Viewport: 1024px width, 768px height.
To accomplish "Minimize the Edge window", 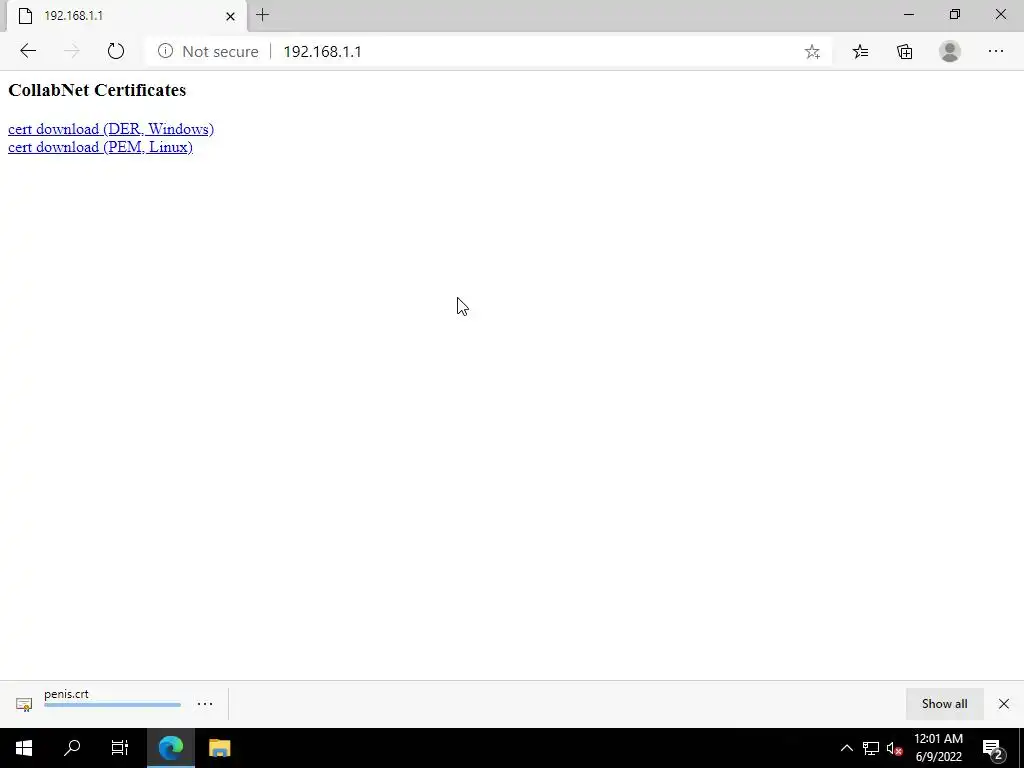I will [x=908, y=14].
